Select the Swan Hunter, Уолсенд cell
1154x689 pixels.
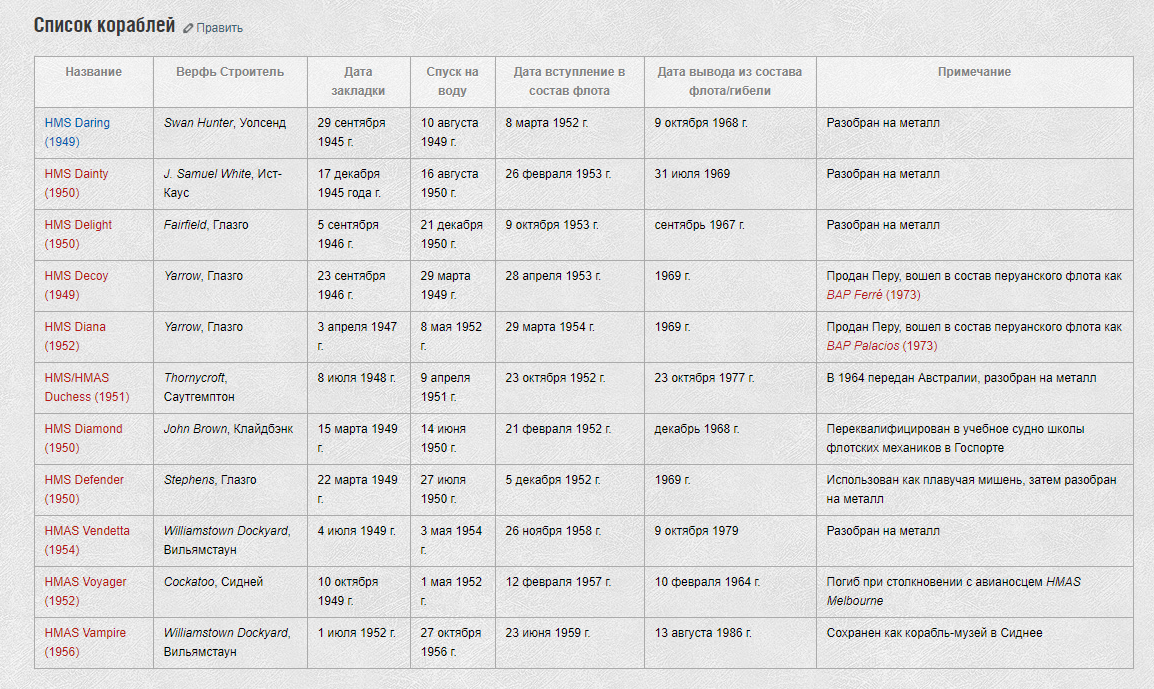(x=230, y=132)
